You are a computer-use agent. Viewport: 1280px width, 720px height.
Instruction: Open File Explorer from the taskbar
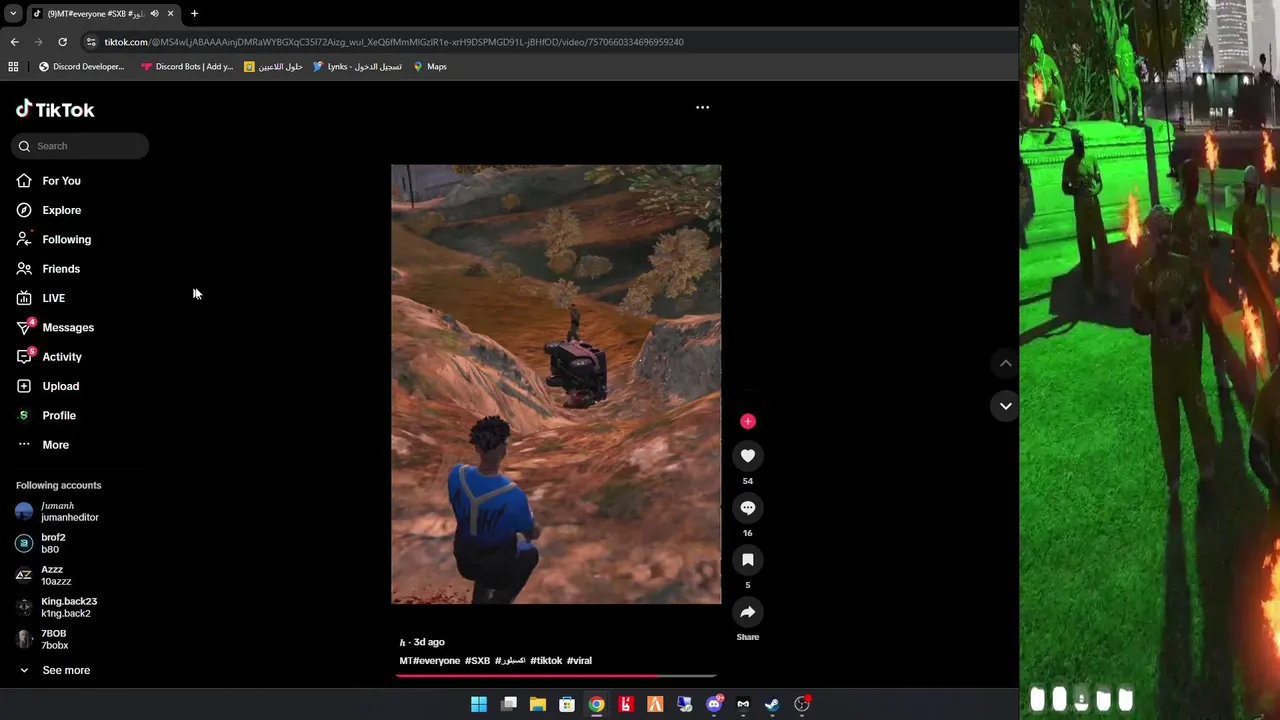coord(538,704)
